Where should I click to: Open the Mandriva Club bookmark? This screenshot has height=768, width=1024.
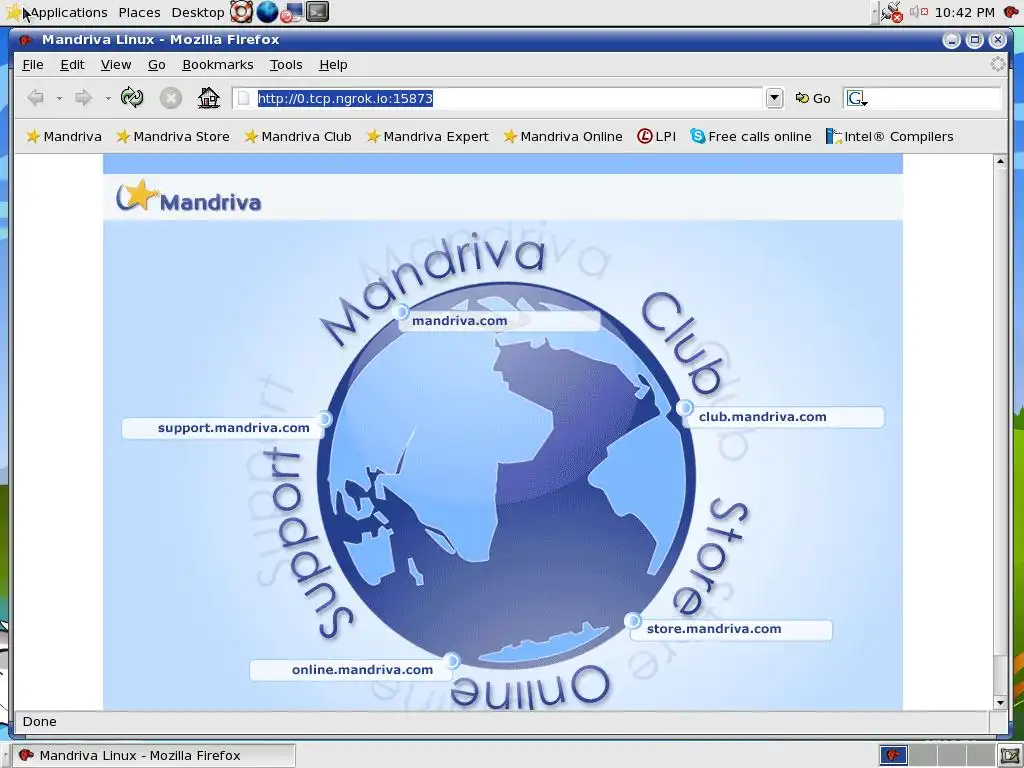(297, 136)
